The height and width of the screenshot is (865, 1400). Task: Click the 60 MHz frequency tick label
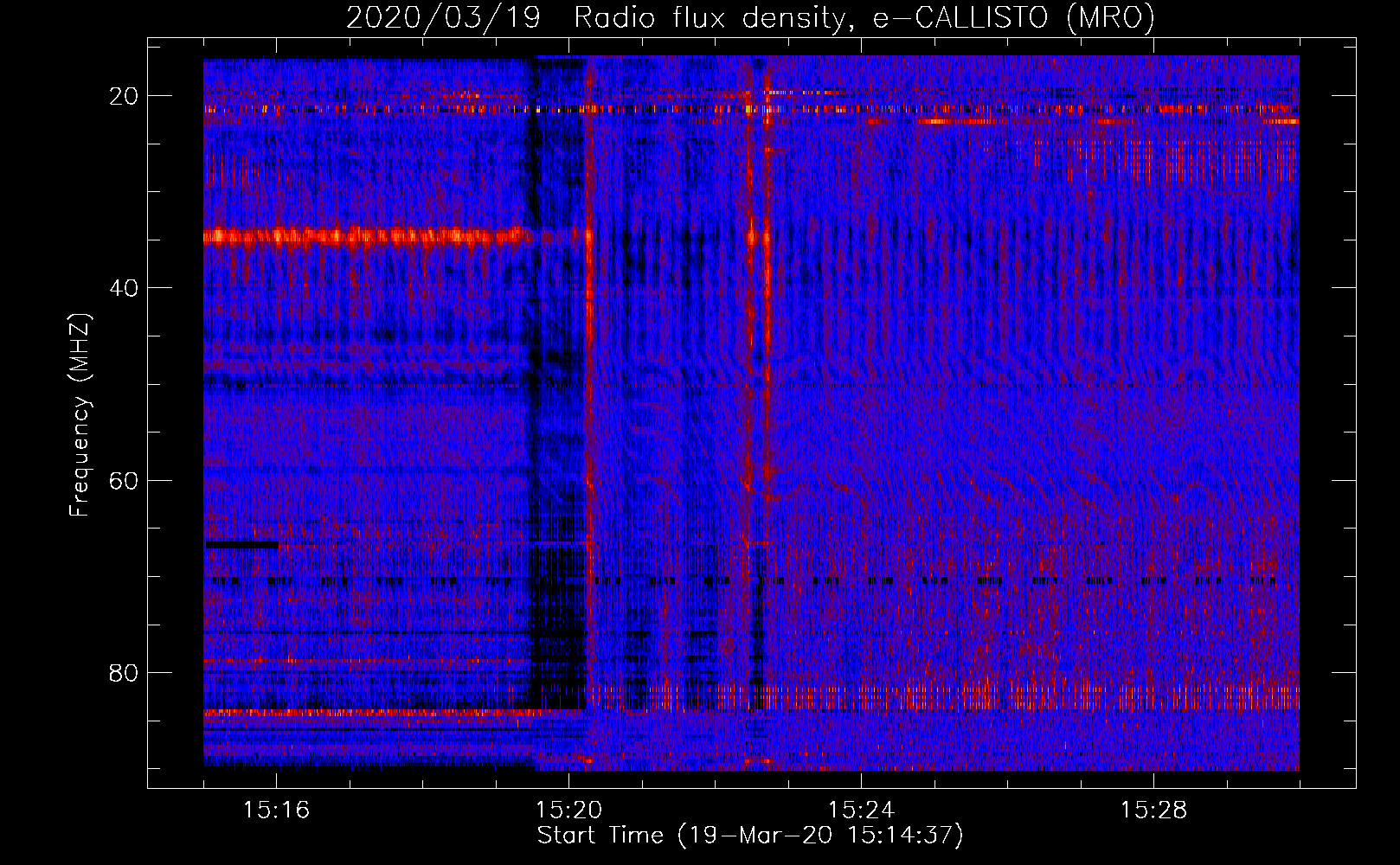click(124, 480)
